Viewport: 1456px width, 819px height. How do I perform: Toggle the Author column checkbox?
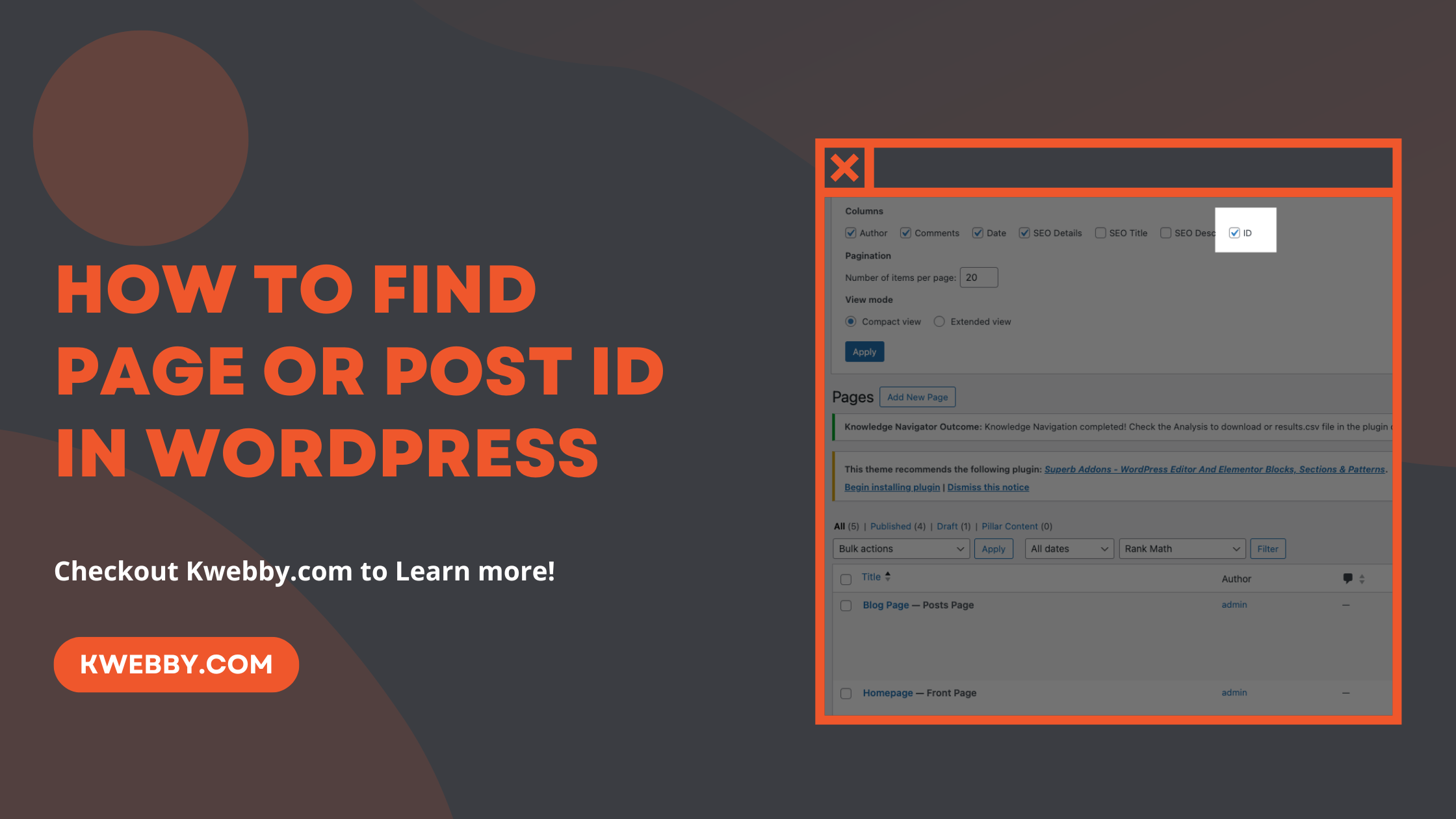tap(851, 233)
